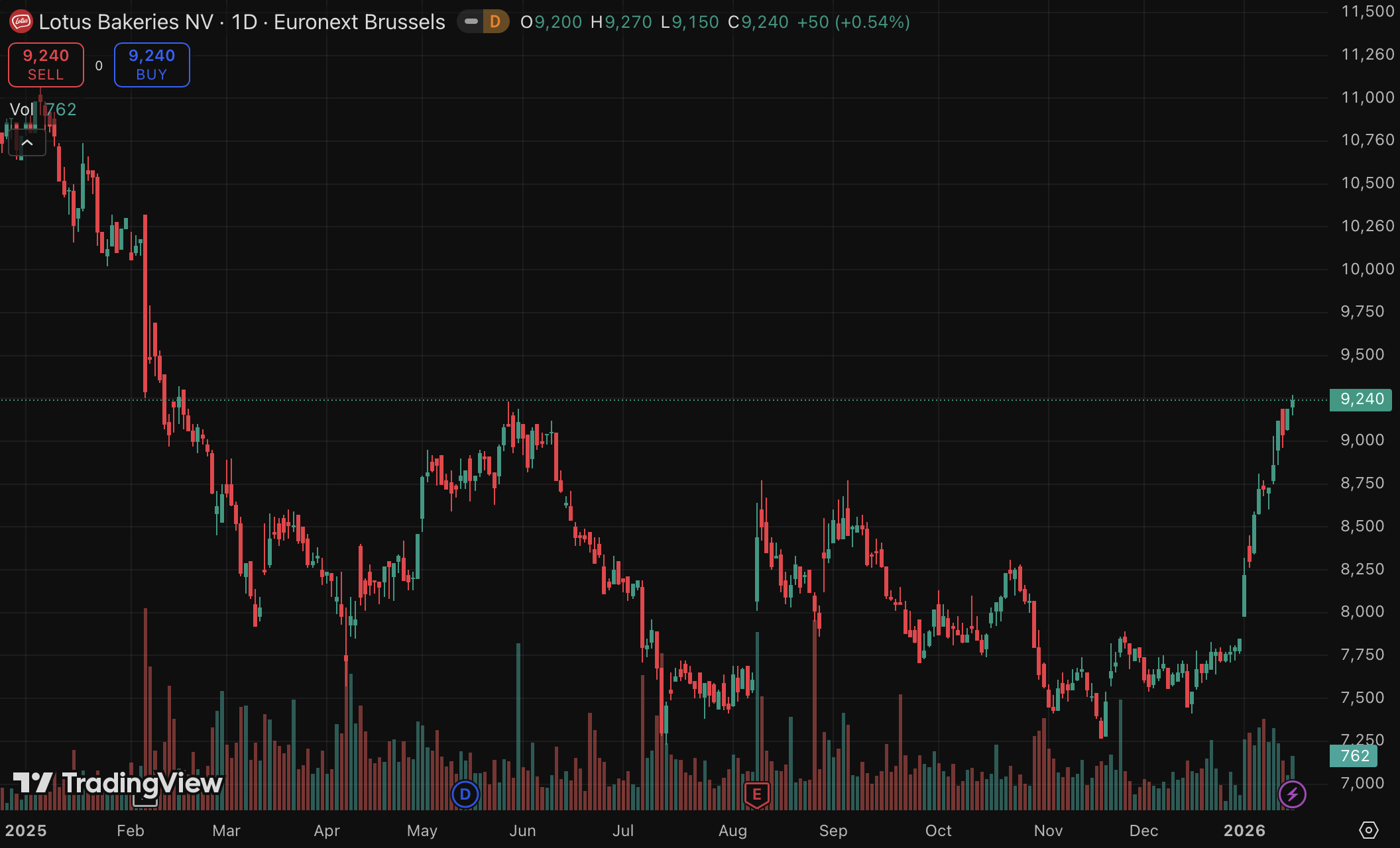Click the TradingView logo
This screenshot has width=1400, height=848.
[117, 783]
